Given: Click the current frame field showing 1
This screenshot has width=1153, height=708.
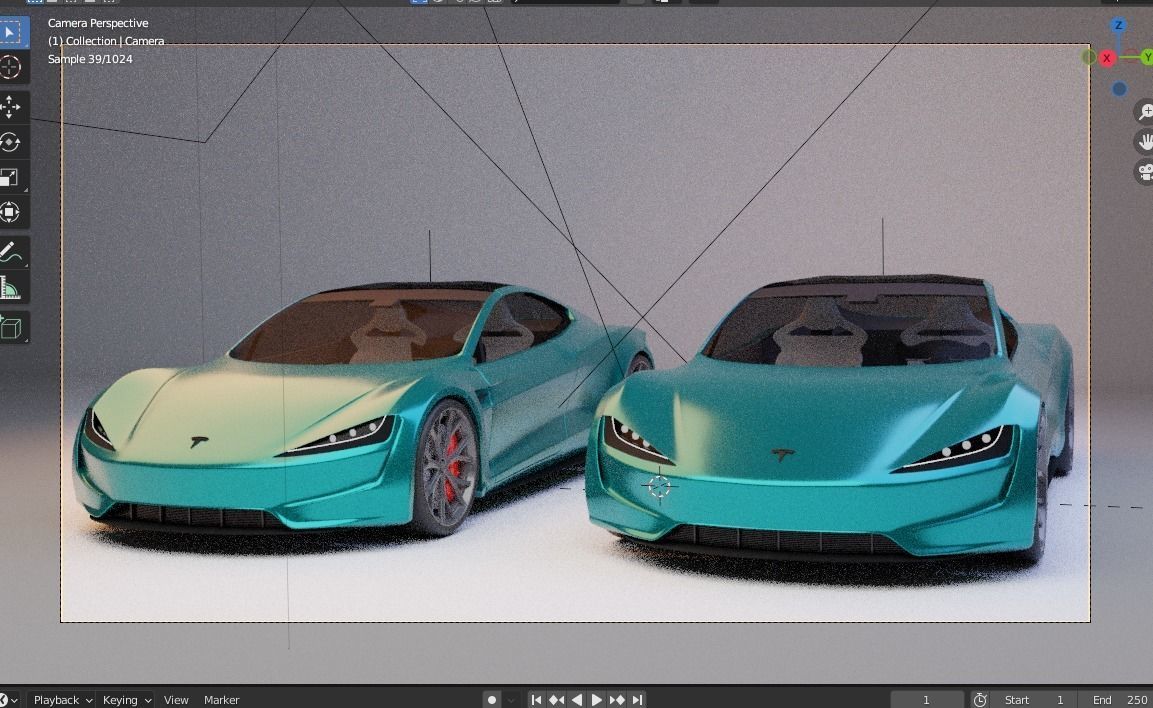Looking at the screenshot, I should (927, 699).
